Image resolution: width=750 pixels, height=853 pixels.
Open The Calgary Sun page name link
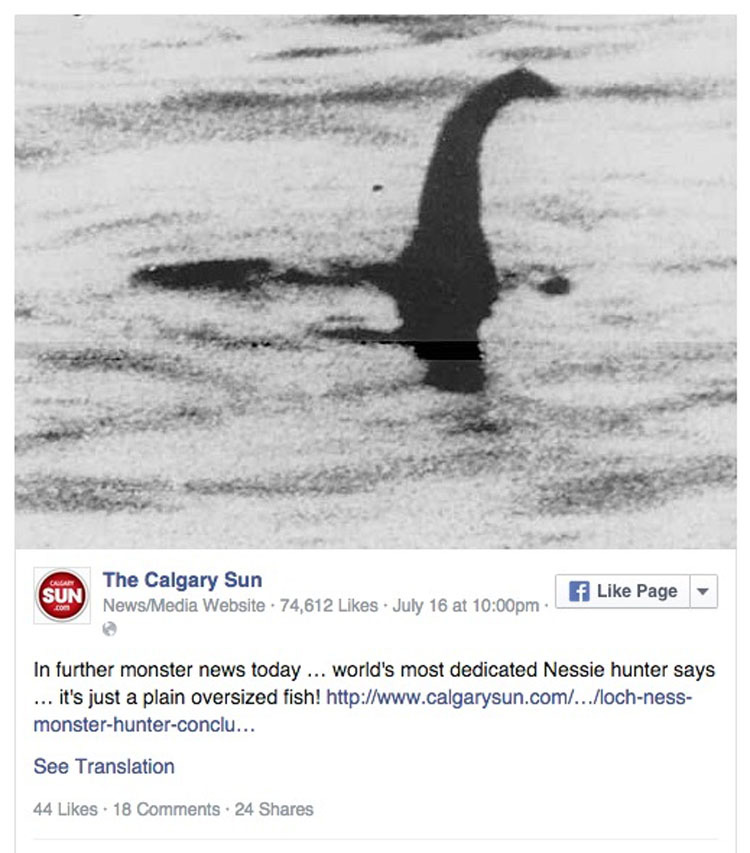[182, 580]
